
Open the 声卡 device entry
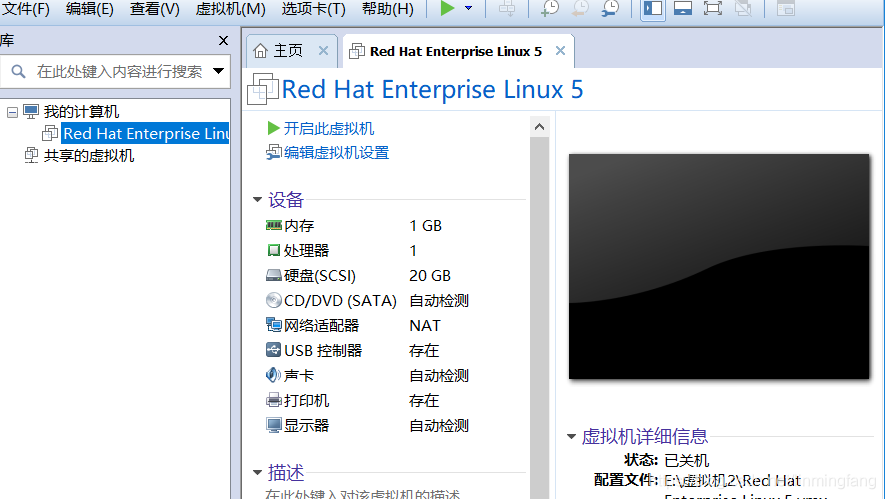coord(299,375)
